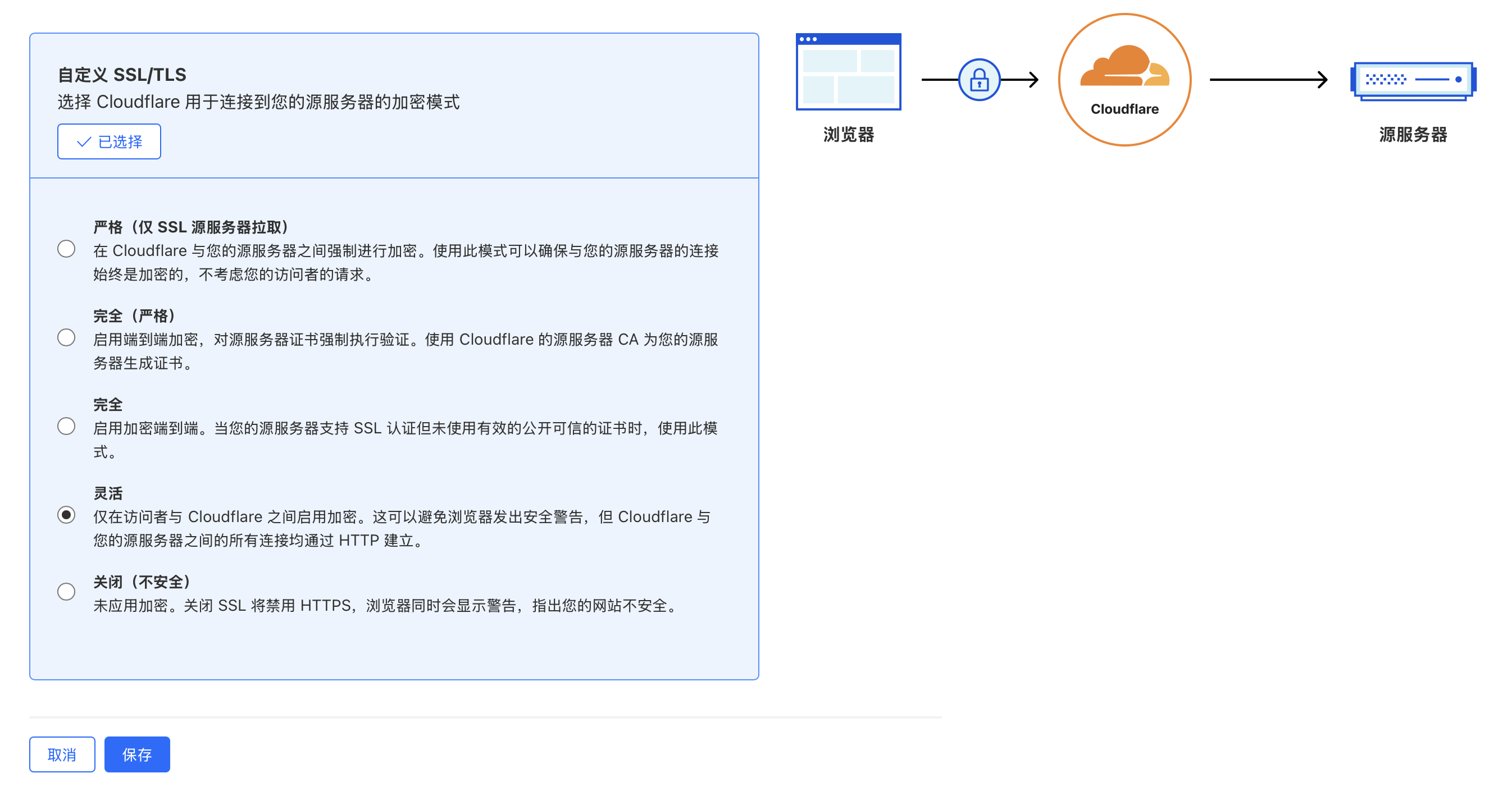This screenshot has height=796, width=1512.
Task: Click the origin server icon
Action: pos(1412,80)
